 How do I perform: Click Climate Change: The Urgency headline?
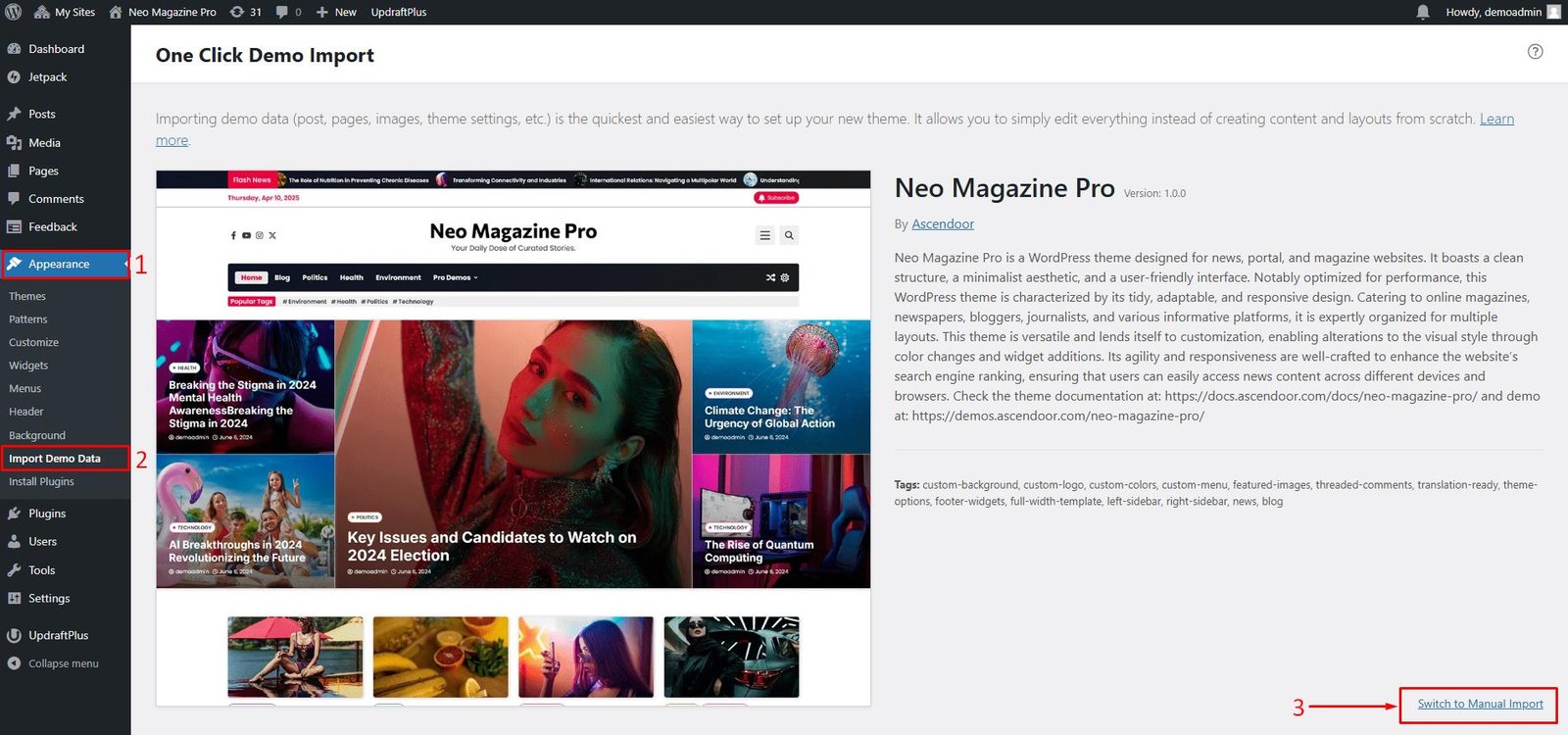[x=769, y=416]
